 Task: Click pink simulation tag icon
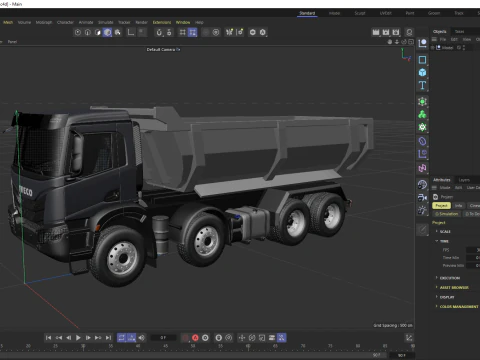[422, 168]
